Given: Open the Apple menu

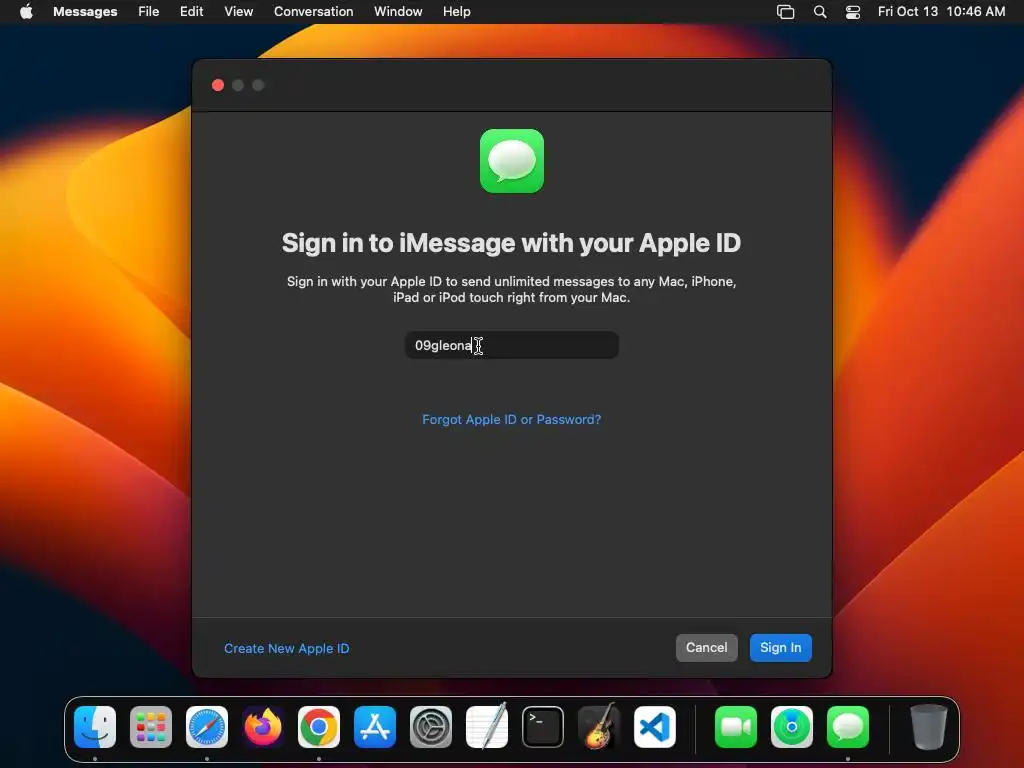Looking at the screenshot, I should tap(26, 11).
